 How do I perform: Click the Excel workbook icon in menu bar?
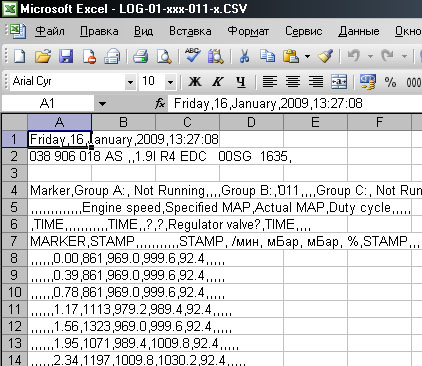18,31
